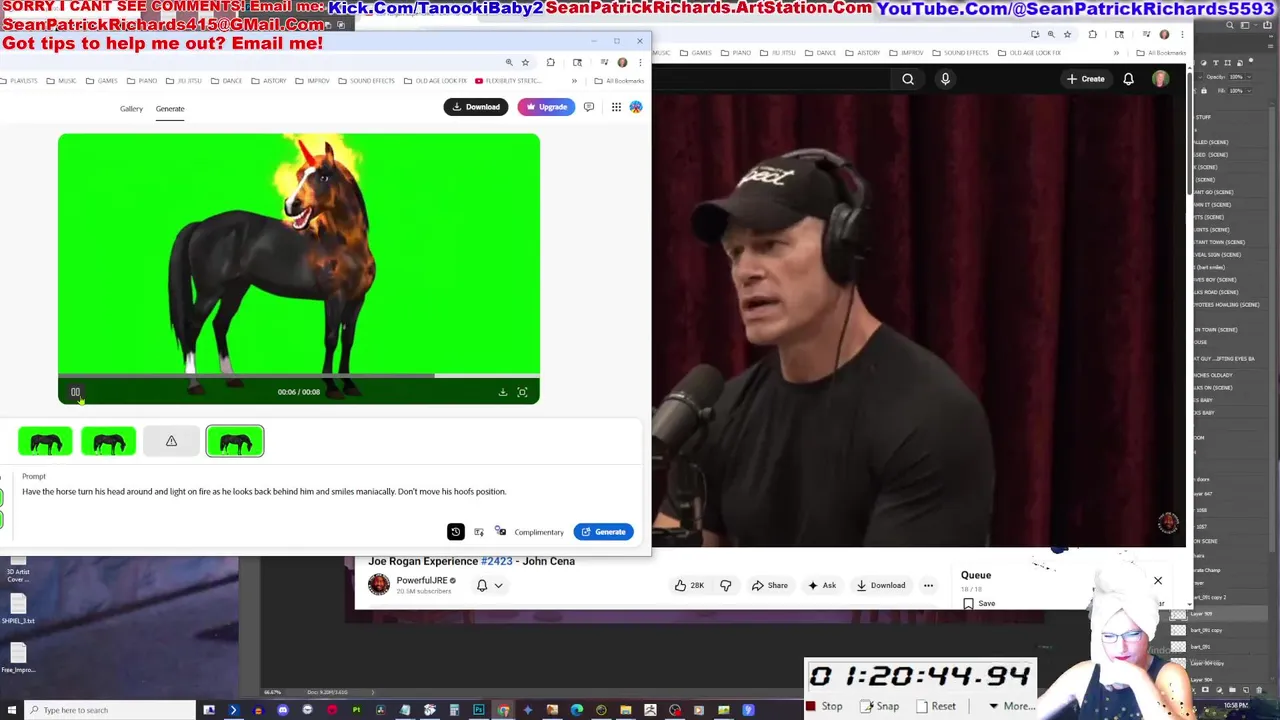Open the failed generation with warning icon
The width and height of the screenshot is (1280, 720).
coord(171,441)
